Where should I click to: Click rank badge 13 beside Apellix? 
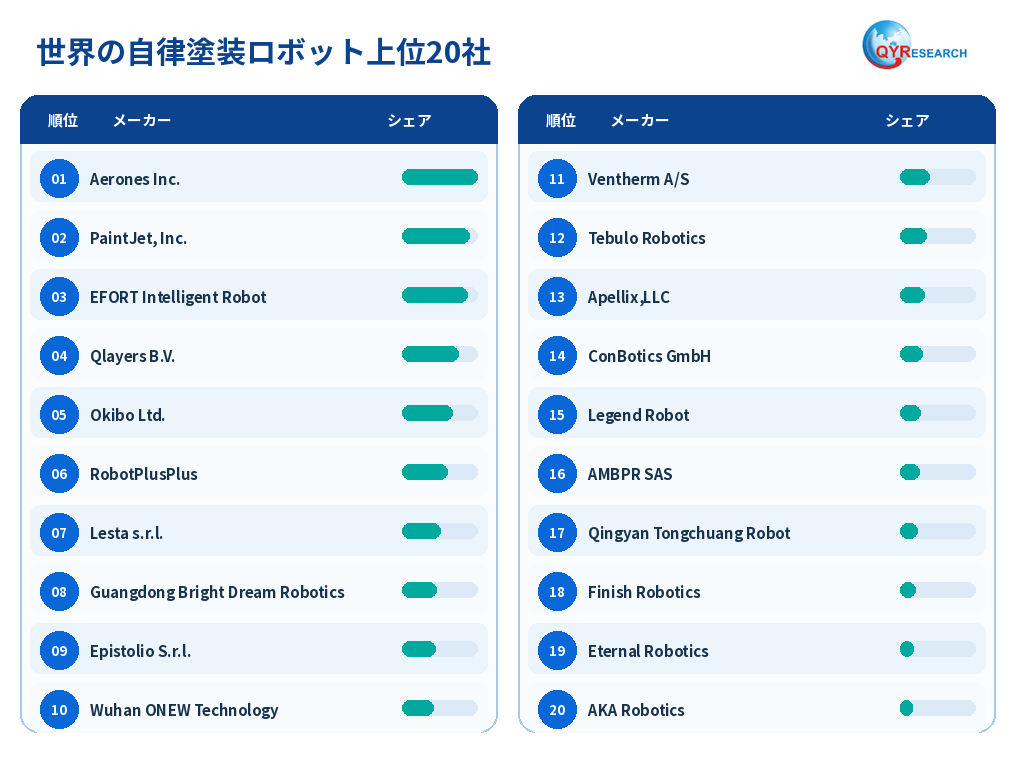pos(557,296)
